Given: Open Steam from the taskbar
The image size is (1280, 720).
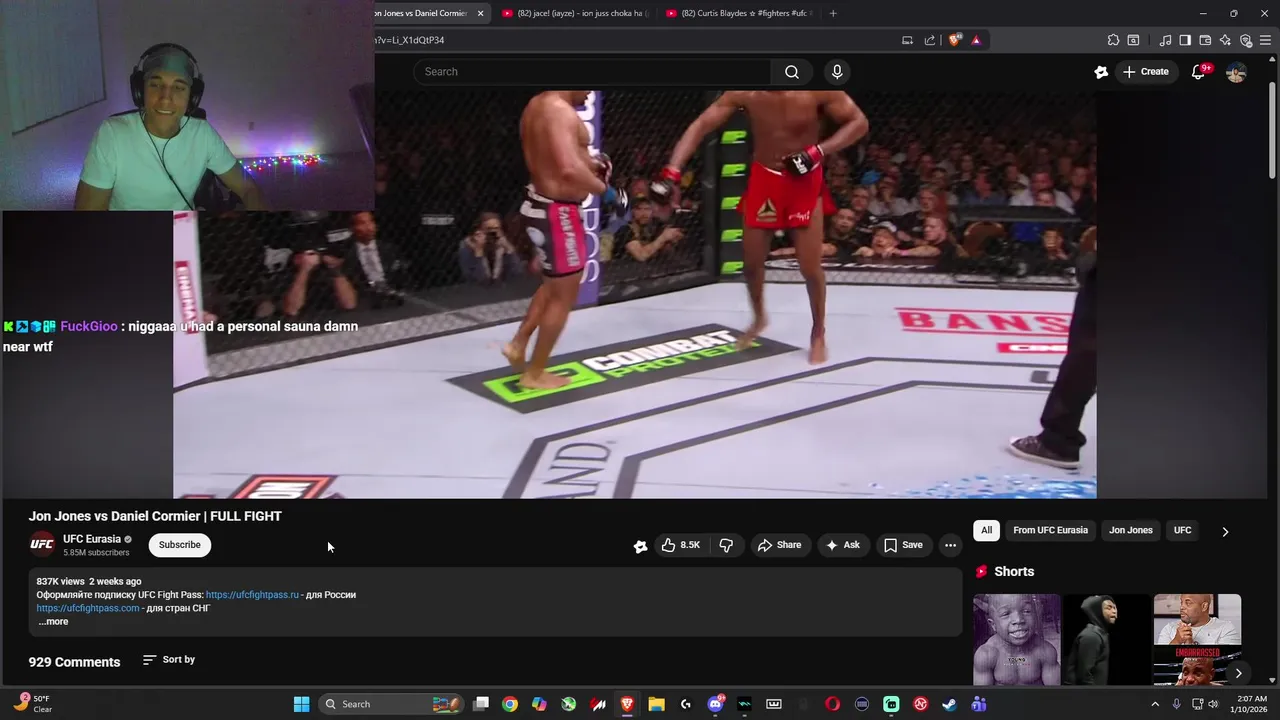Looking at the screenshot, I should 949,704.
